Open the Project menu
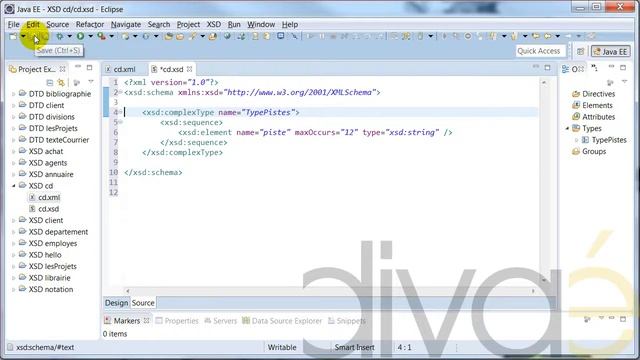640x360 pixels. click(x=188, y=24)
